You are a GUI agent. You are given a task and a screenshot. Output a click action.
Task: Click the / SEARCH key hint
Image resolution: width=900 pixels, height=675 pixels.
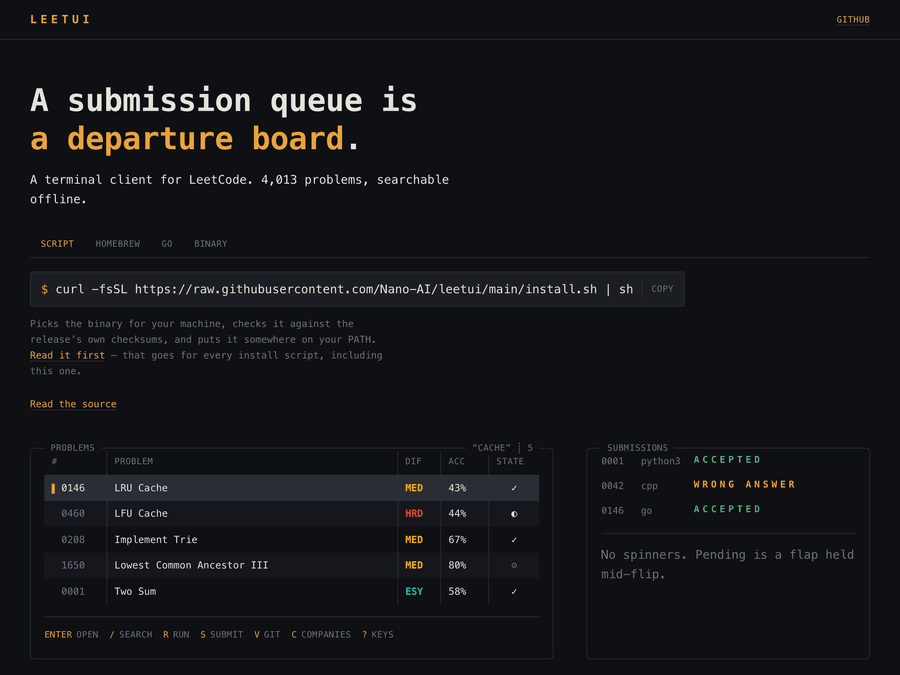click(x=131, y=635)
